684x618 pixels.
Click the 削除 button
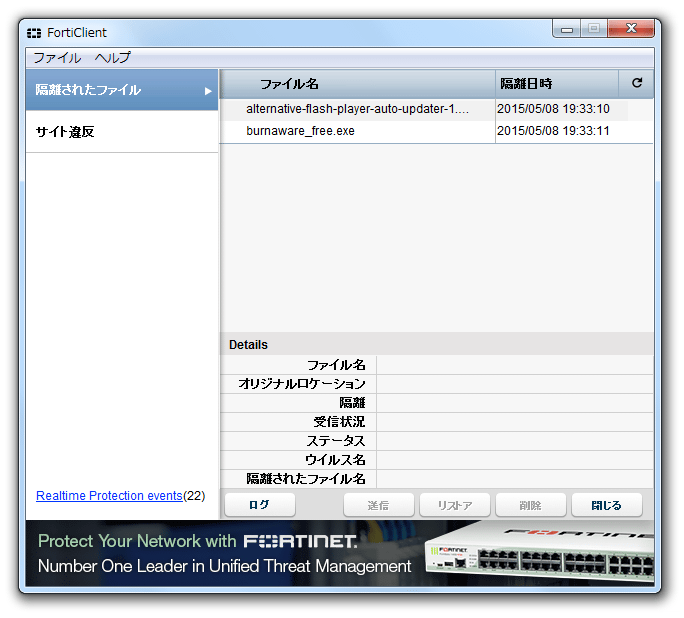point(530,505)
